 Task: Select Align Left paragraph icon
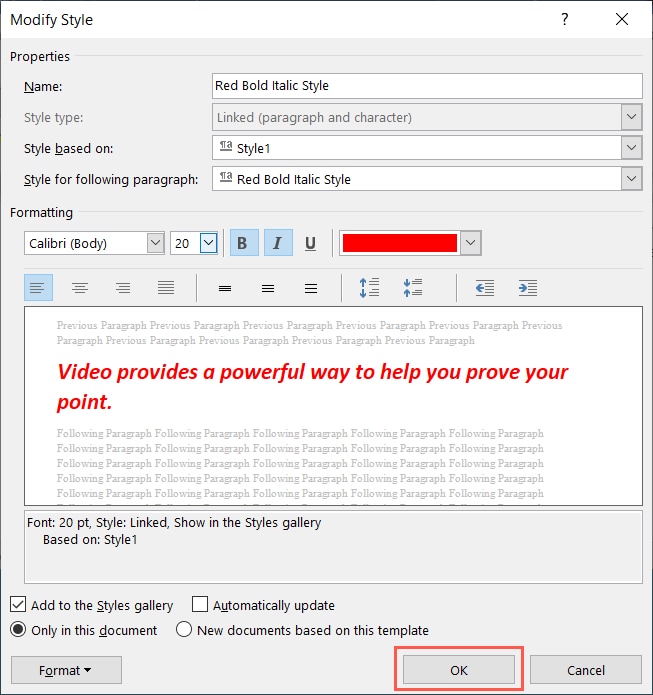click(x=38, y=288)
